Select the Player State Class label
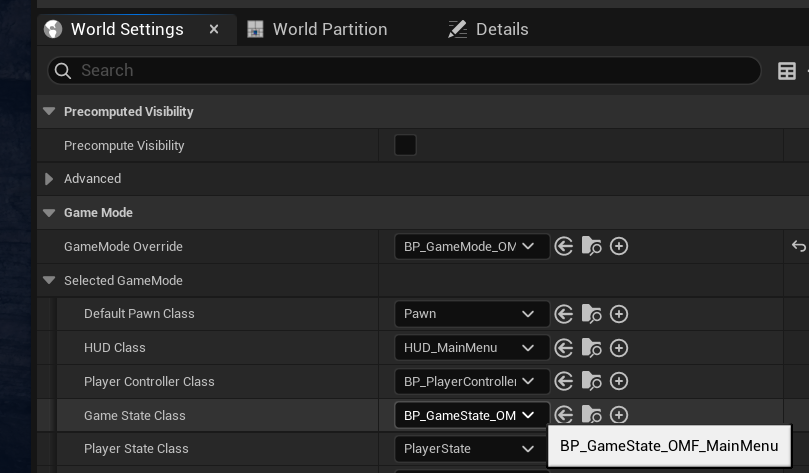Viewport: 809px width, 473px height. tap(136, 449)
